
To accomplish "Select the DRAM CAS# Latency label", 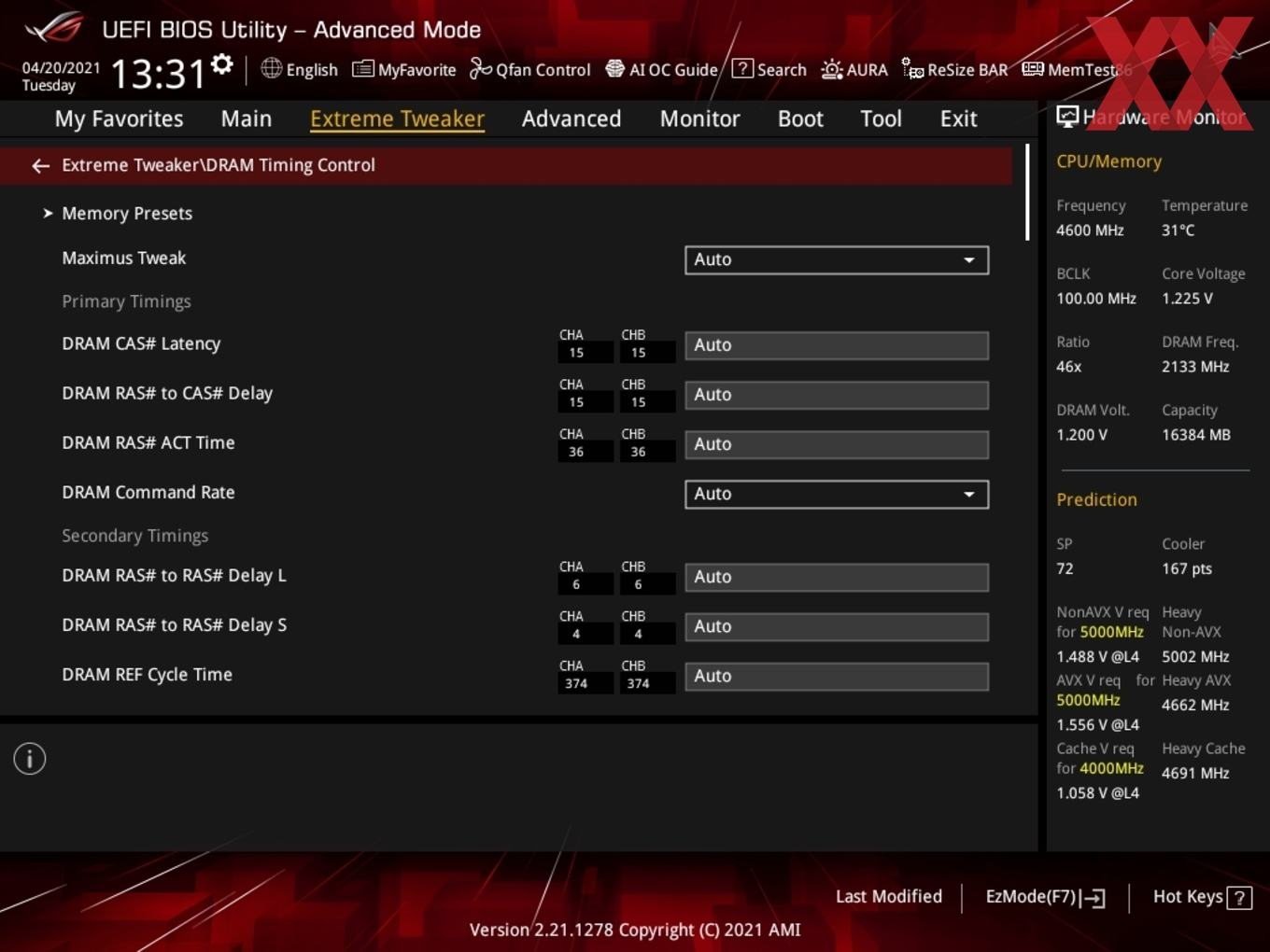I will pyautogui.click(x=141, y=343).
